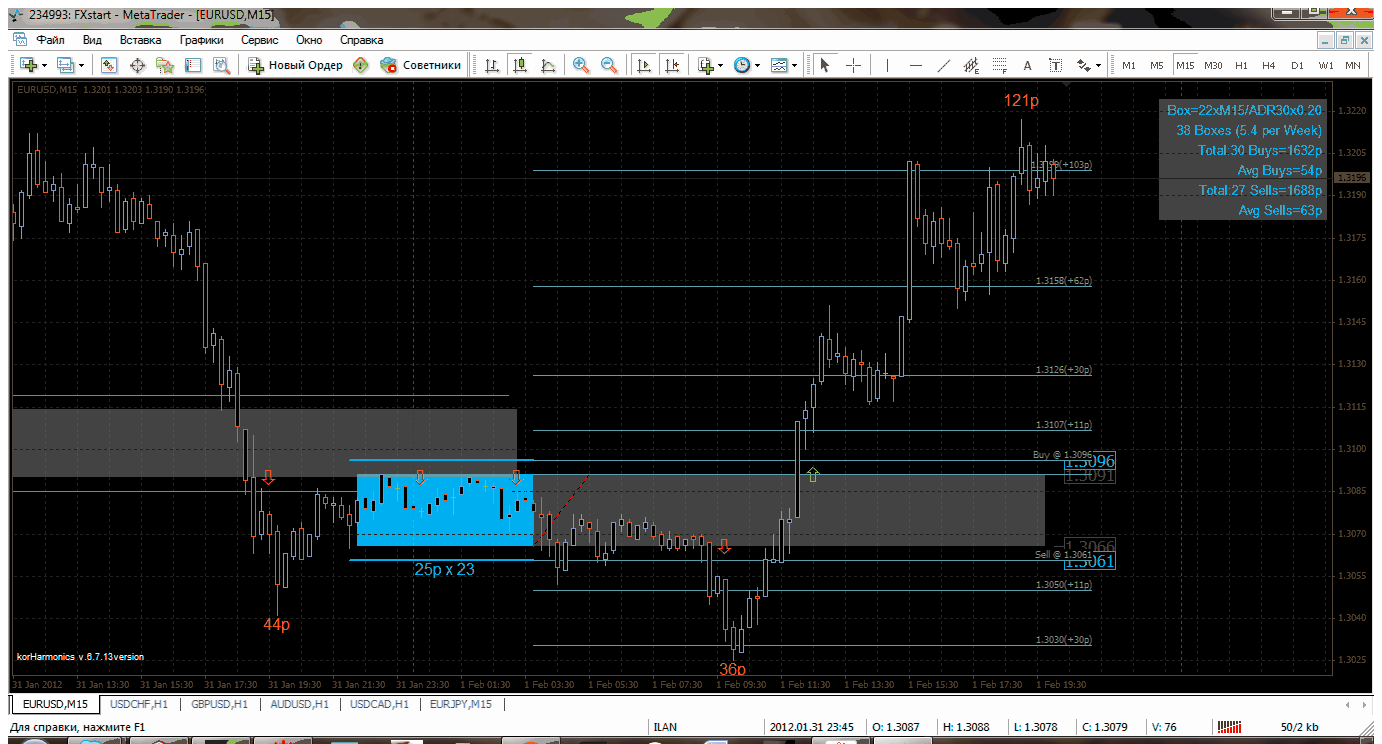The width and height of the screenshot is (1382, 744).
Task: Select the Fibonacci retracement tool
Action: point(999,65)
